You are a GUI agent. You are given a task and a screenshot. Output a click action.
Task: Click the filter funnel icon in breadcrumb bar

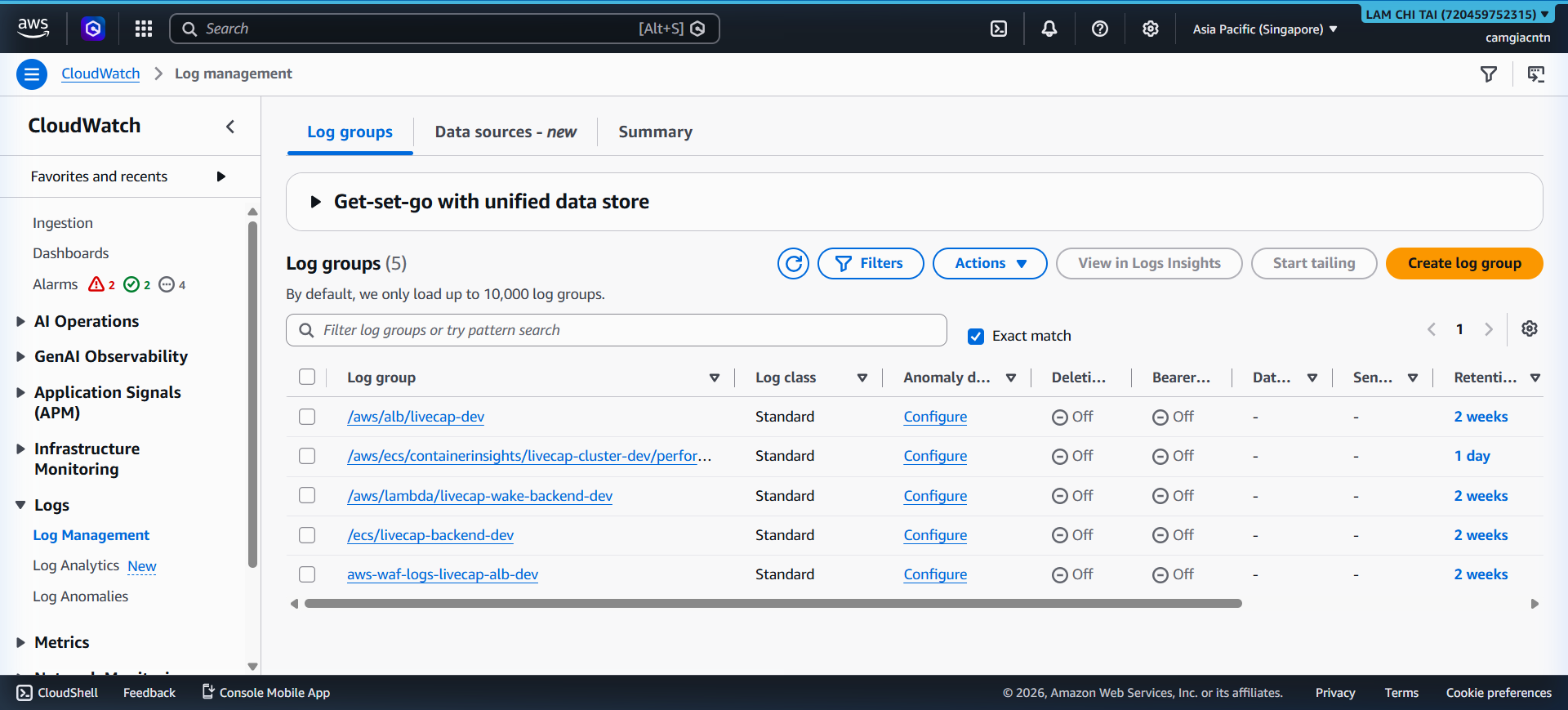point(1489,74)
